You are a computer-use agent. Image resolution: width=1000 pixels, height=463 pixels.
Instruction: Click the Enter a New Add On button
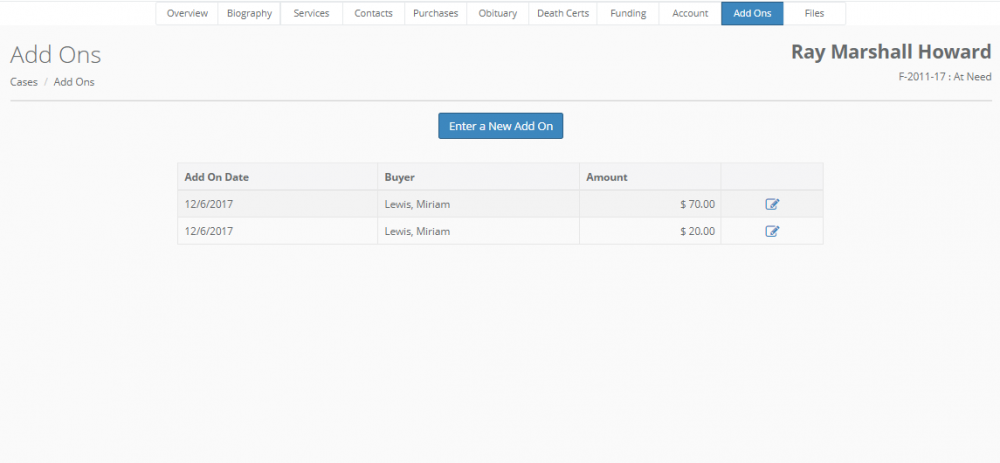coord(500,126)
